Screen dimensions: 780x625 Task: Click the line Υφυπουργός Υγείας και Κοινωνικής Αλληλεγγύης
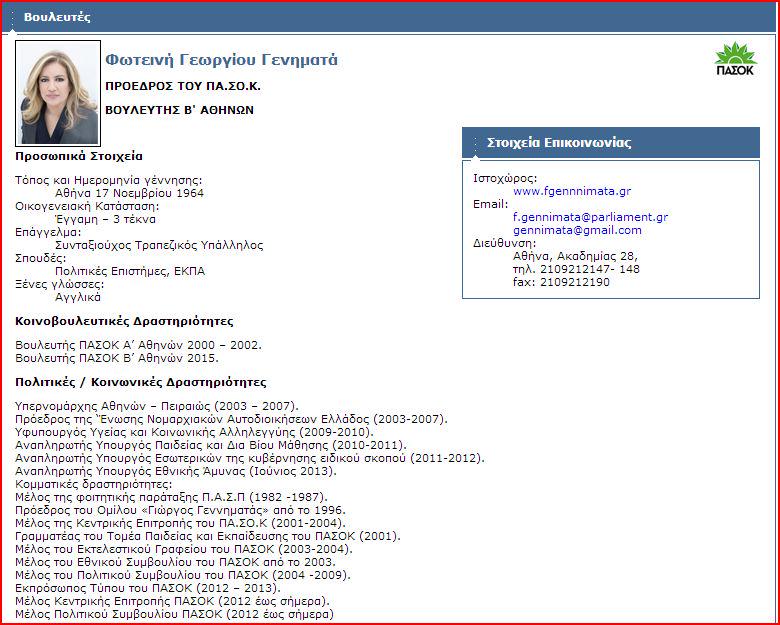click(194, 432)
